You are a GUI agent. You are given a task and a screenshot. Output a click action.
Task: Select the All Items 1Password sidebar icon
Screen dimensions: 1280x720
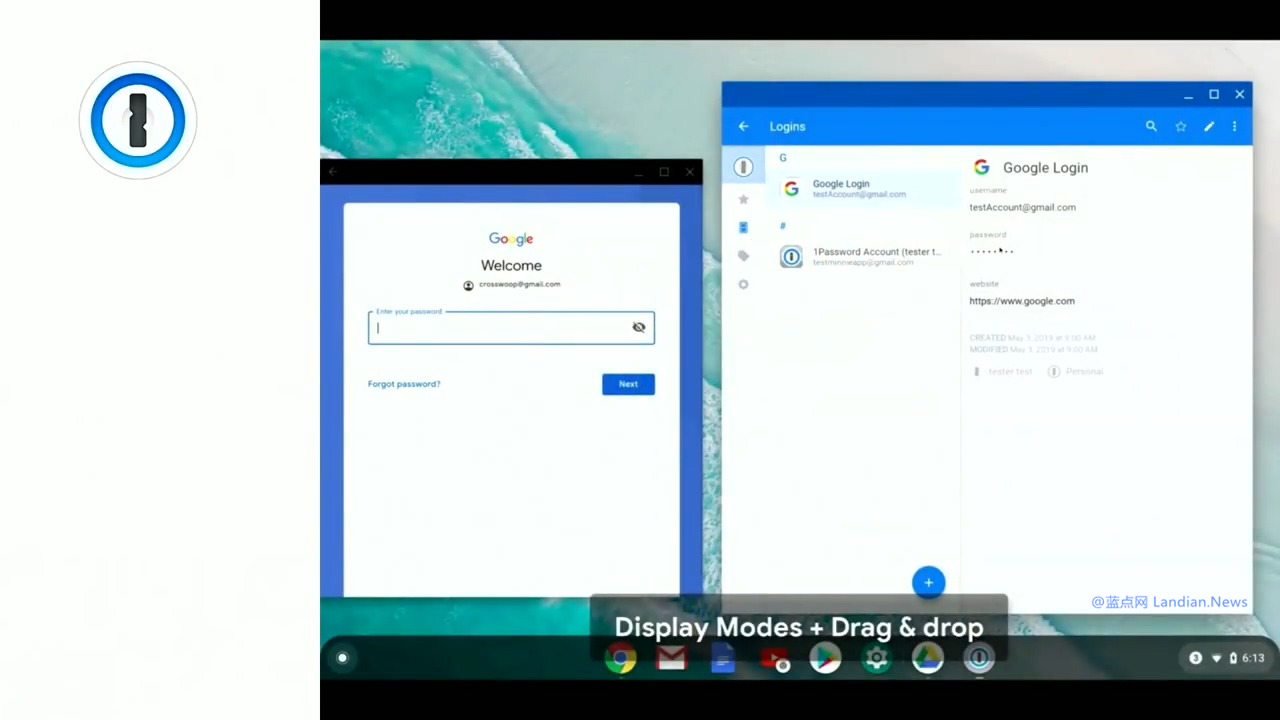click(x=743, y=167)
